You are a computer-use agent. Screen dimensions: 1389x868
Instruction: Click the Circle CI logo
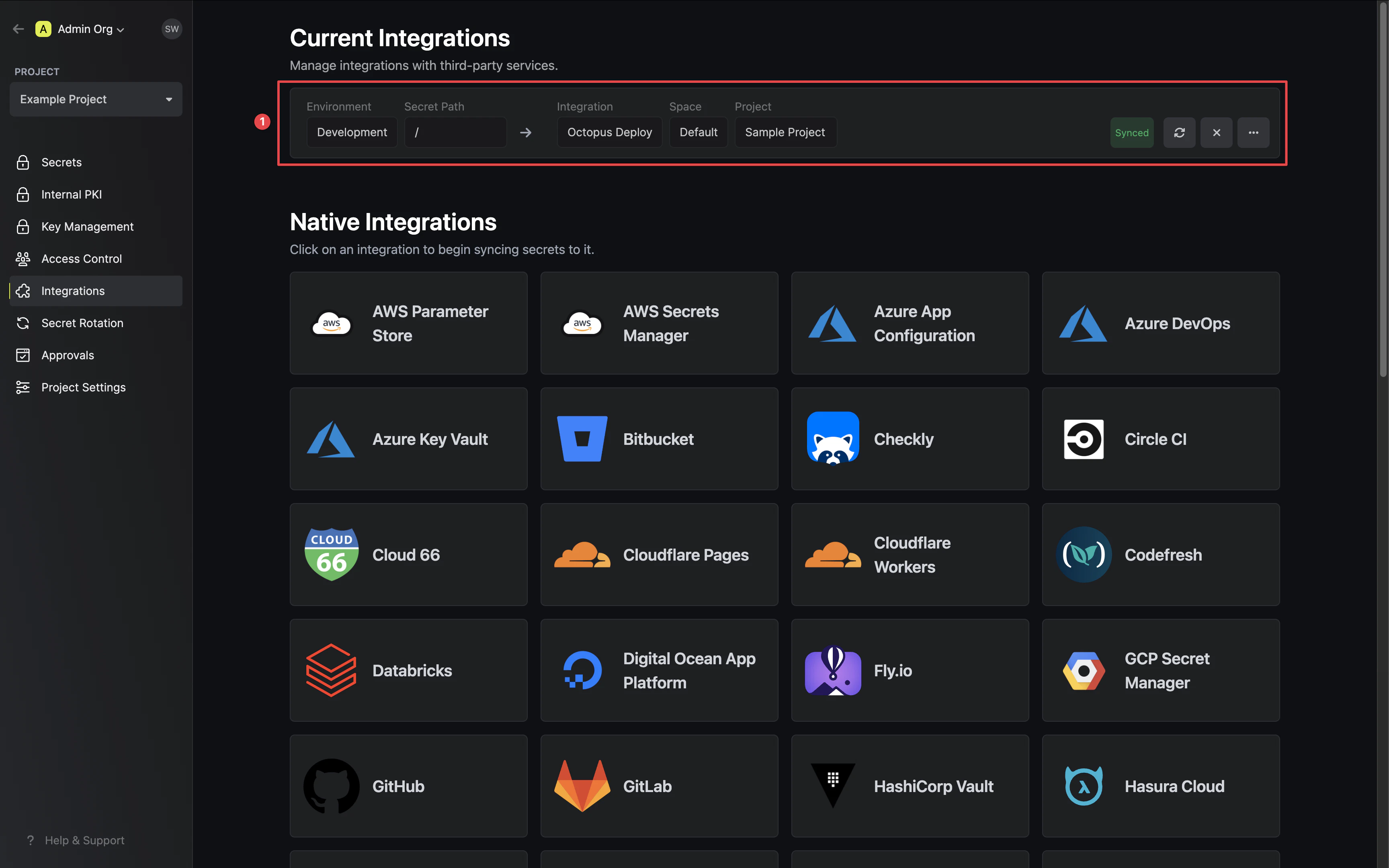click(x=1084, y=439)
